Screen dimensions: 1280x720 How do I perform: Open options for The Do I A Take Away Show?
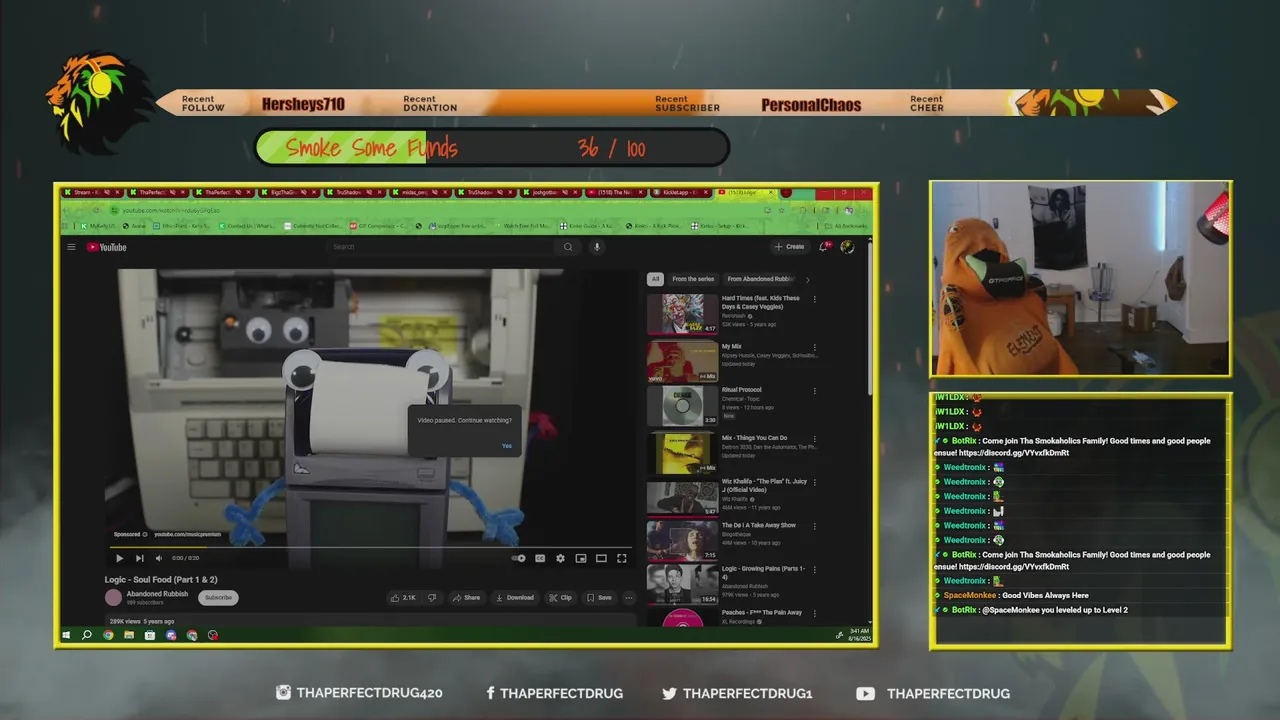[x=814, y=526]
